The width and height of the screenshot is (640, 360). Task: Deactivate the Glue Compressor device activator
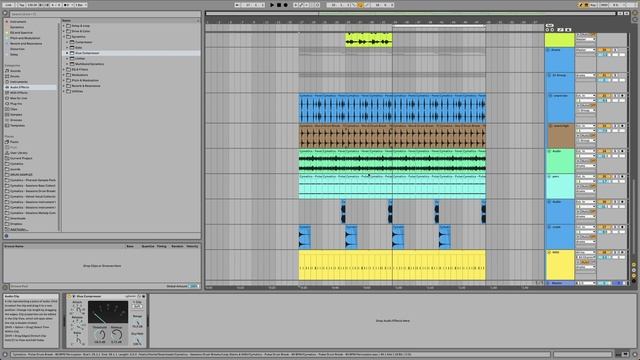[x=70, y=296]
